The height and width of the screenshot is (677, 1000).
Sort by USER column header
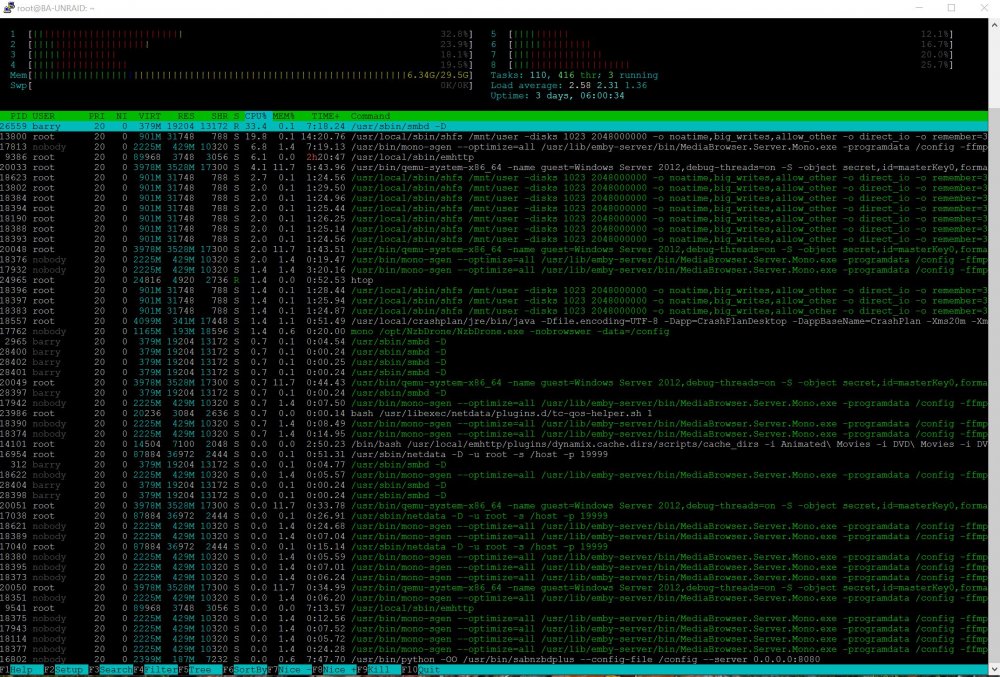(x=43, y=116)
